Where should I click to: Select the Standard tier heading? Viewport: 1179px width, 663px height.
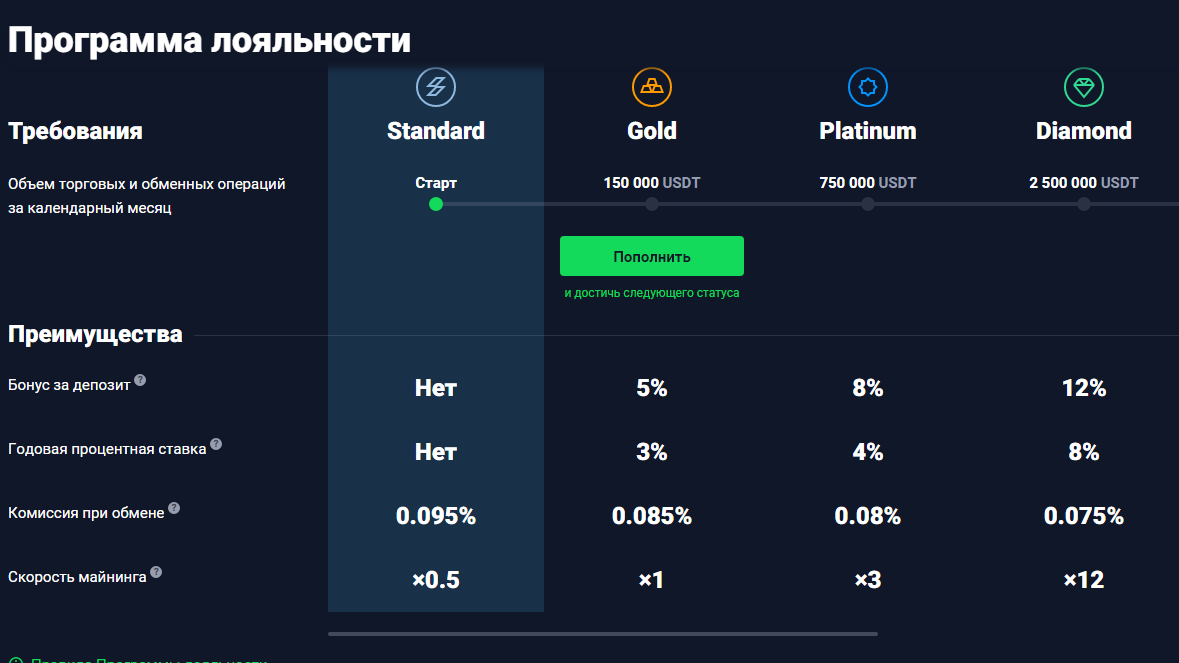tap(435, 131)
